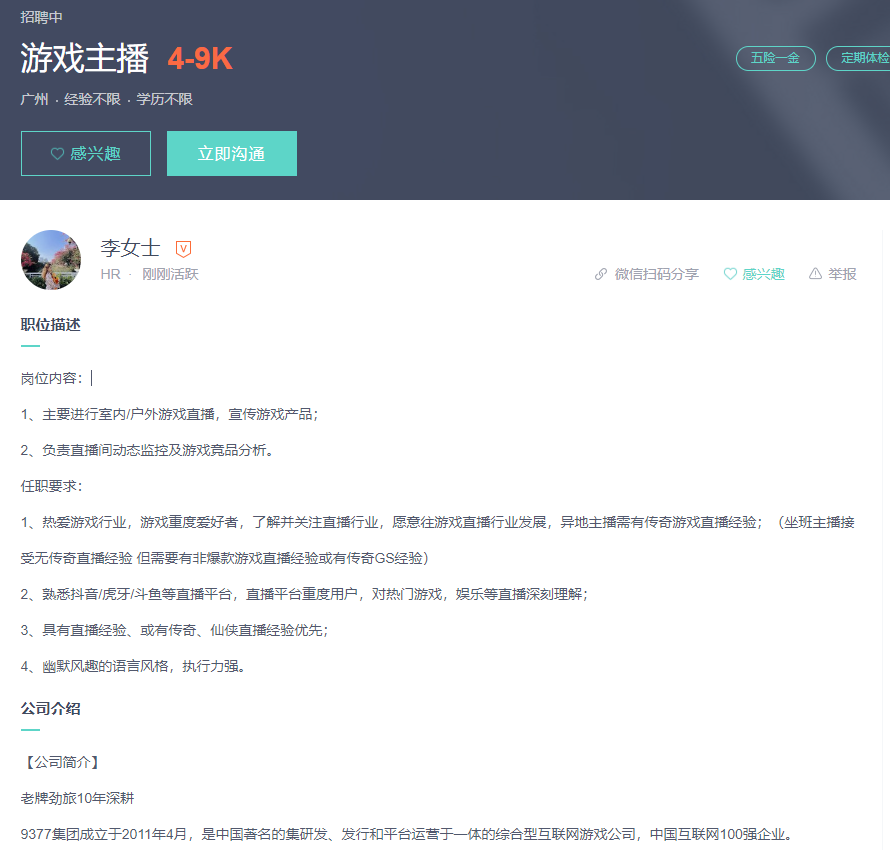Click the orange verified badge beside 李女士
Image resolution: width=890 pixels, height=850 pixels.
pyautogui.click(x=183, y=249)
